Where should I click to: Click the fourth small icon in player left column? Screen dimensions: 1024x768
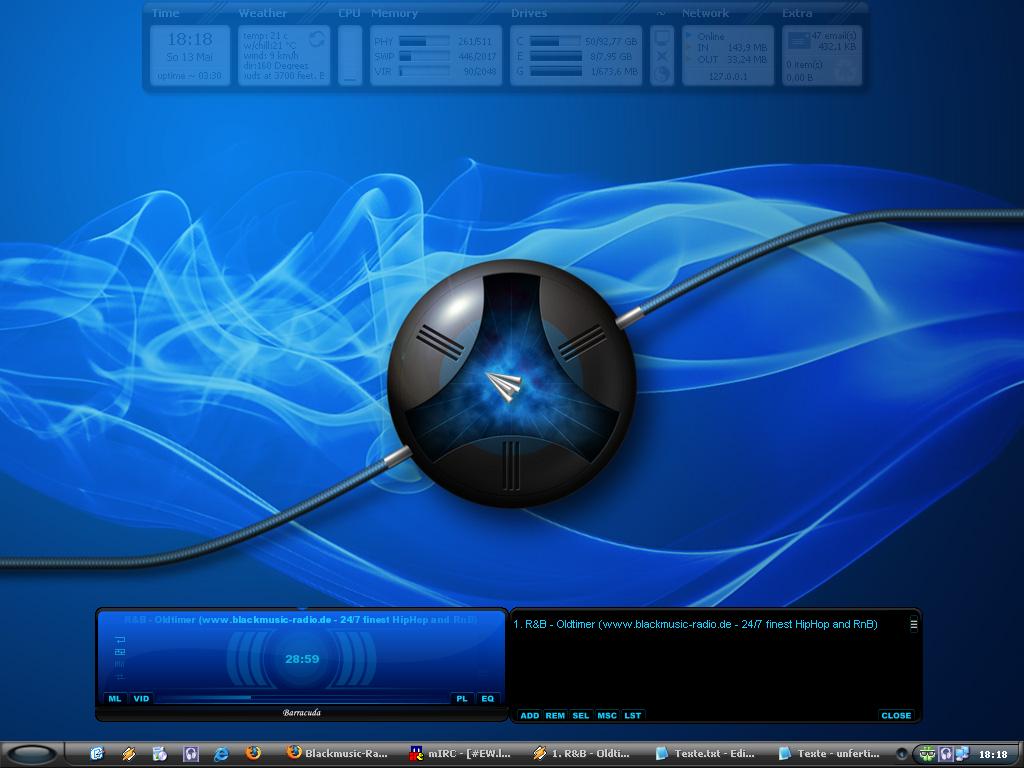(120, 677)
